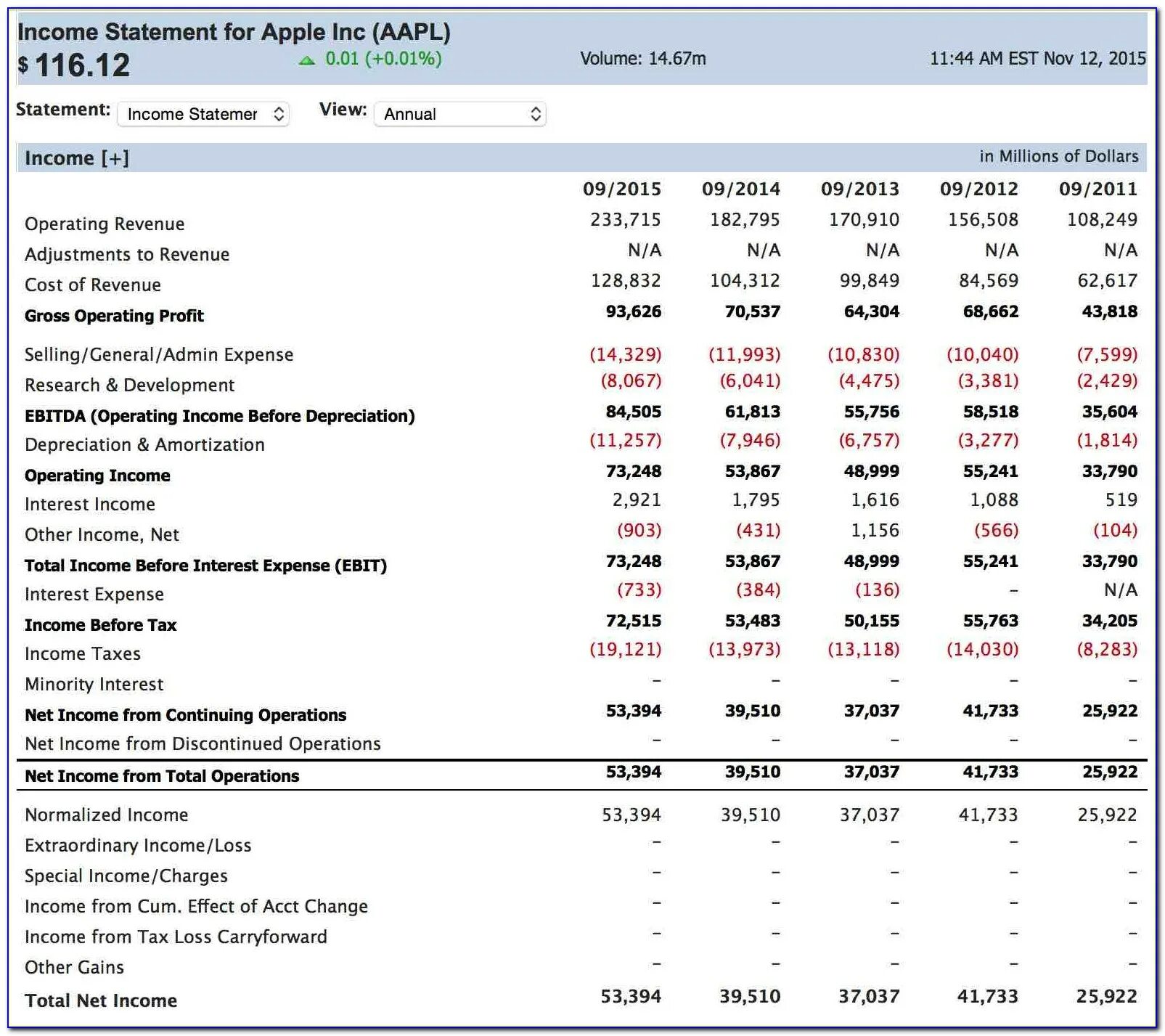Expand the Income [+] section header
Screen dimensions: 1165x1036
pyautogui.click(x=77, y=158)
